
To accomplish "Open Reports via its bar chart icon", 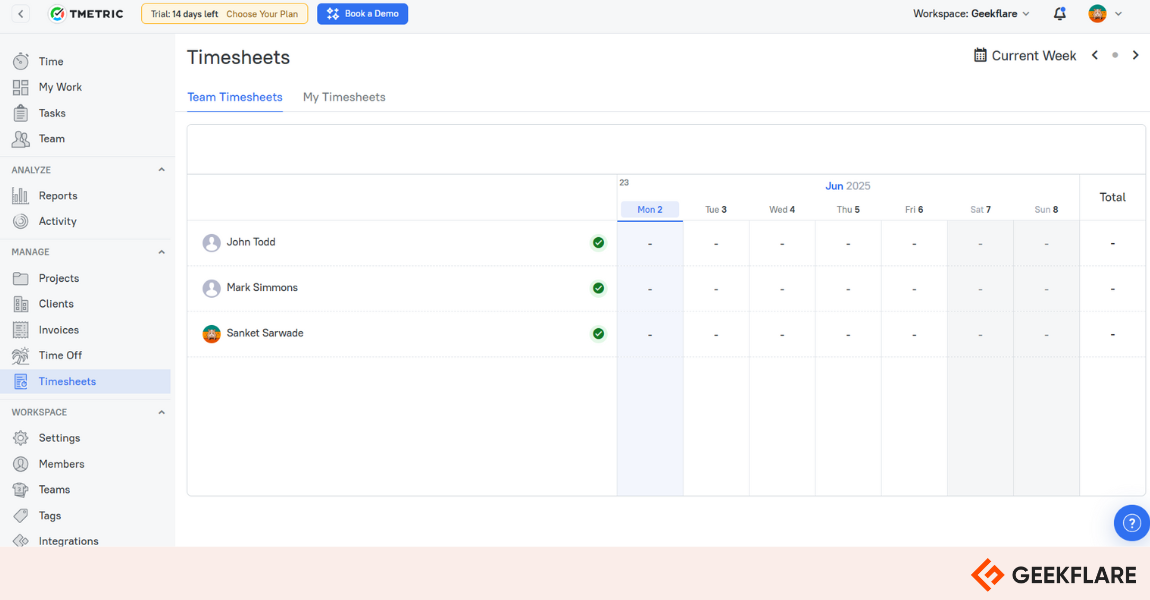I will pos(21,196).
